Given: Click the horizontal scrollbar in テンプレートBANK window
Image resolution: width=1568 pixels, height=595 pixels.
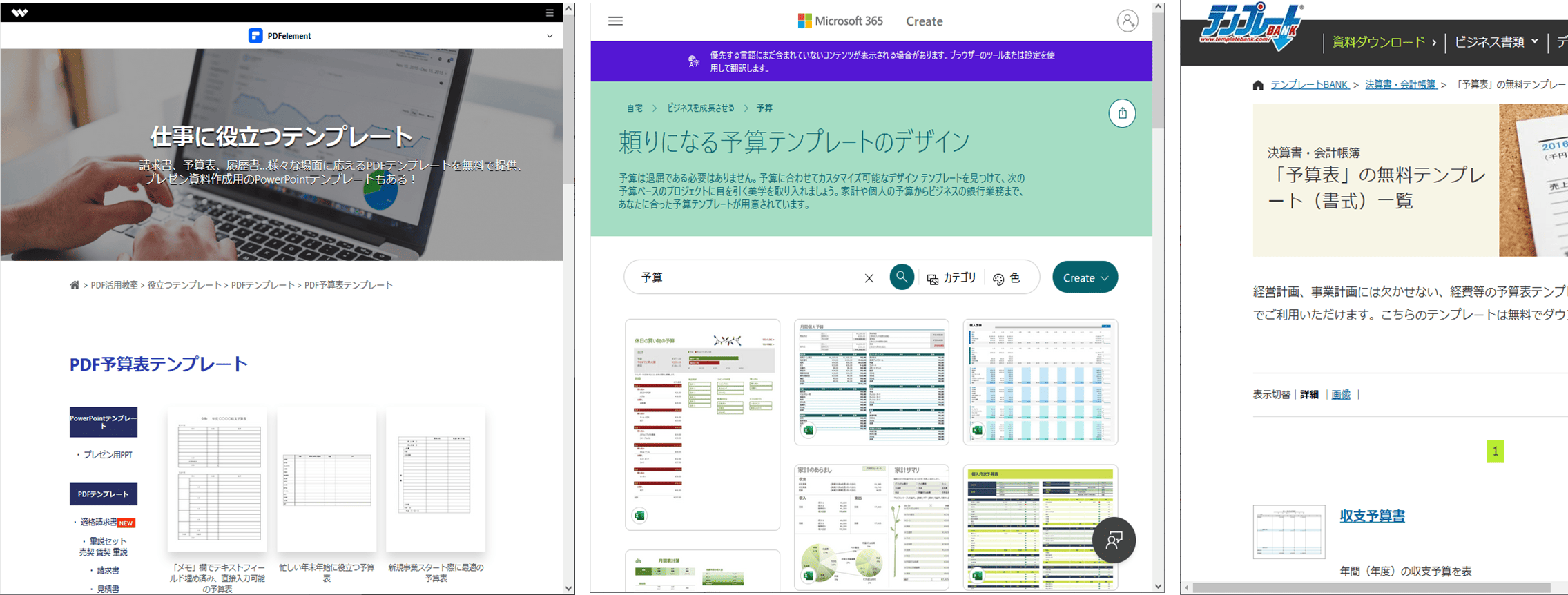Looking at the screenshot, I should [1372, 588].
